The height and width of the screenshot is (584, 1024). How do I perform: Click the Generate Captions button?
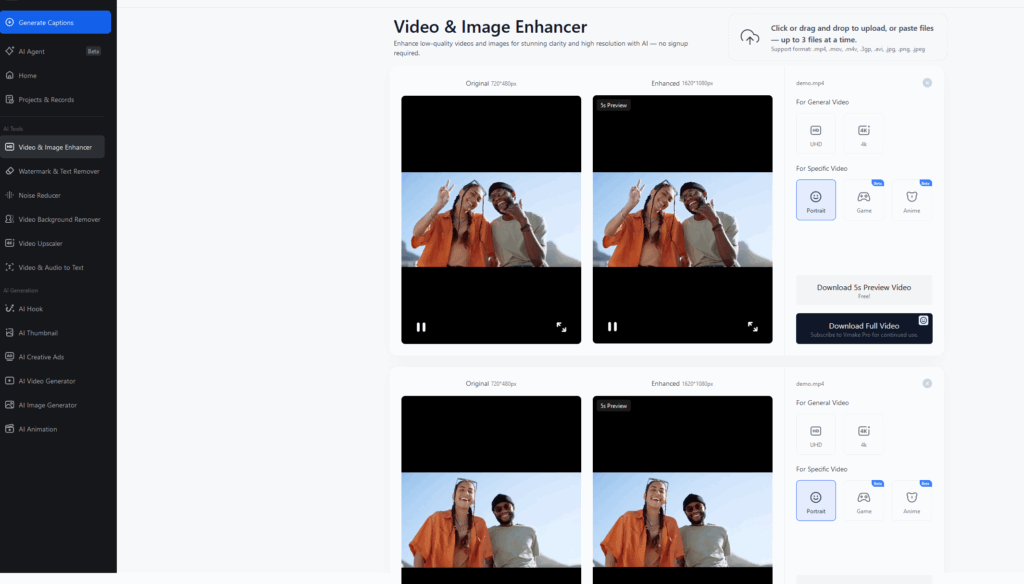[56, 22]
